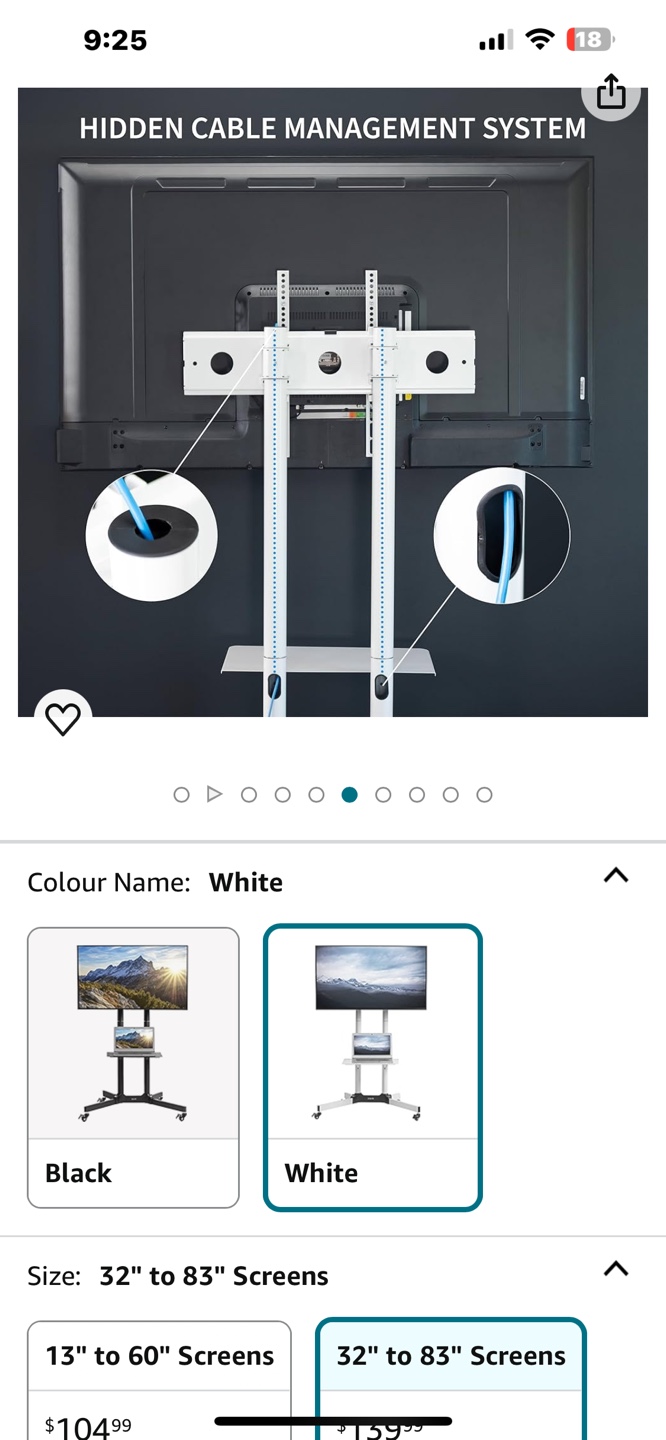Select the 32" to 83" Screens size
Viewport: 666px width, 1440px height.
451,1380
